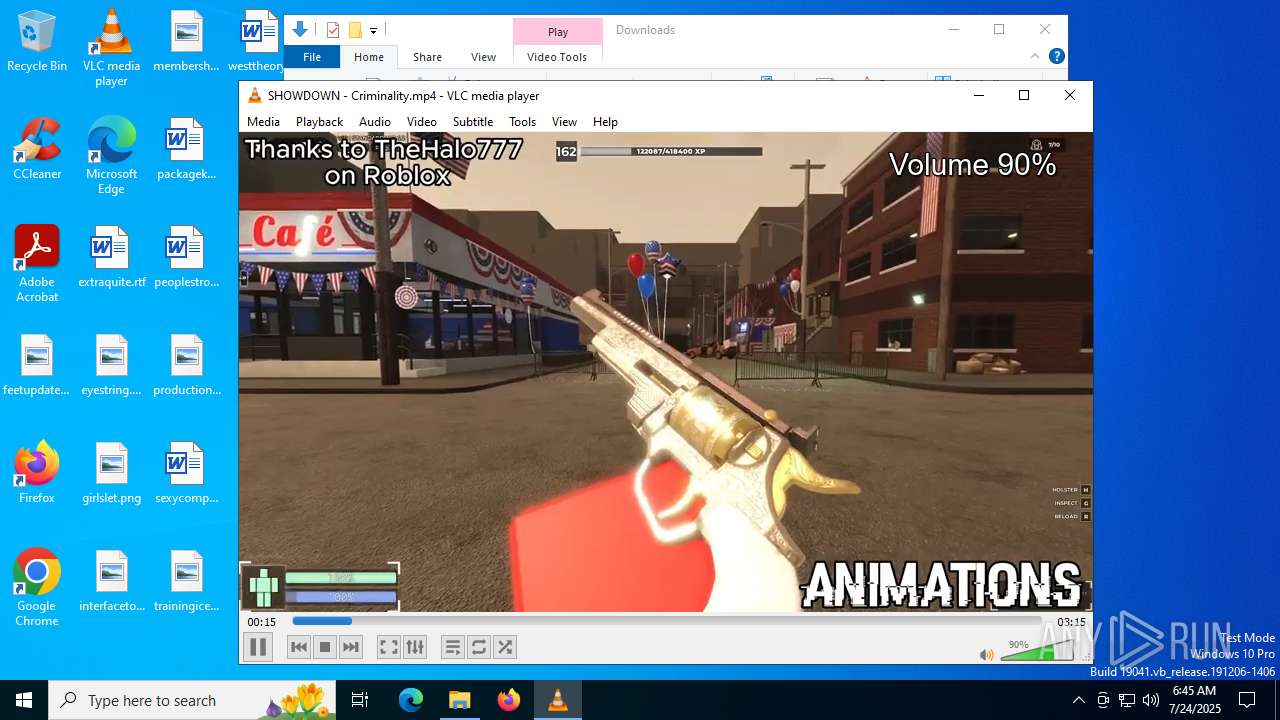Open the VLC Subtitle menu
The height and width of the screenshot is (720, 1280).
(473, 121)
